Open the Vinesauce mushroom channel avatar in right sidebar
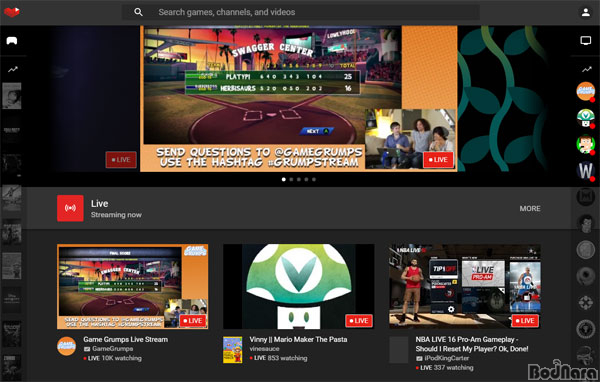The width and height of the screenshot is (600, 382). [x=586, y=118]
